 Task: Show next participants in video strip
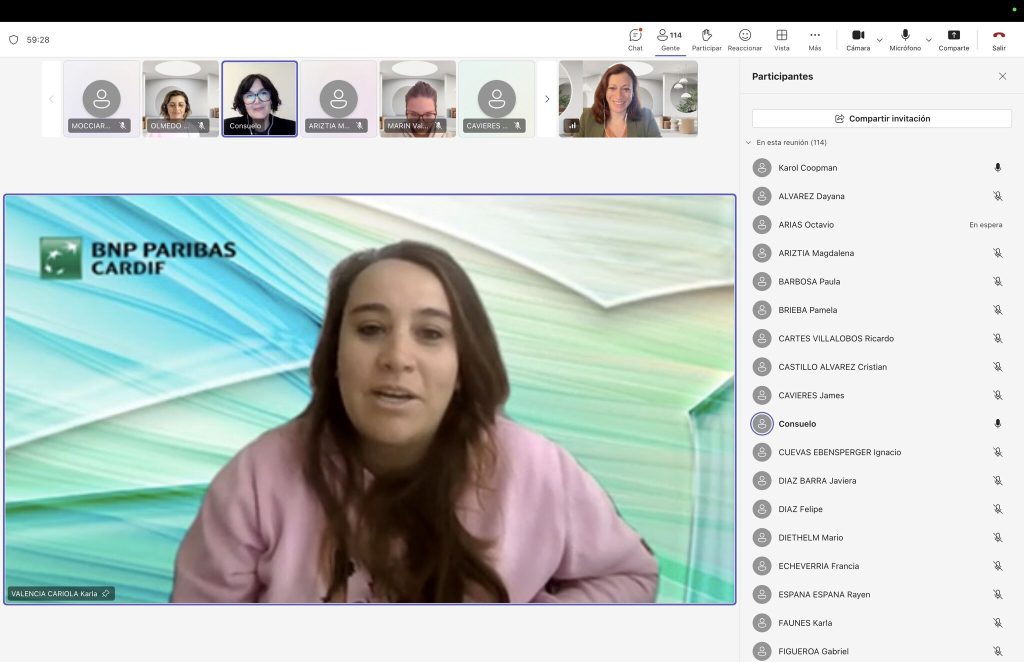(547, 99)
